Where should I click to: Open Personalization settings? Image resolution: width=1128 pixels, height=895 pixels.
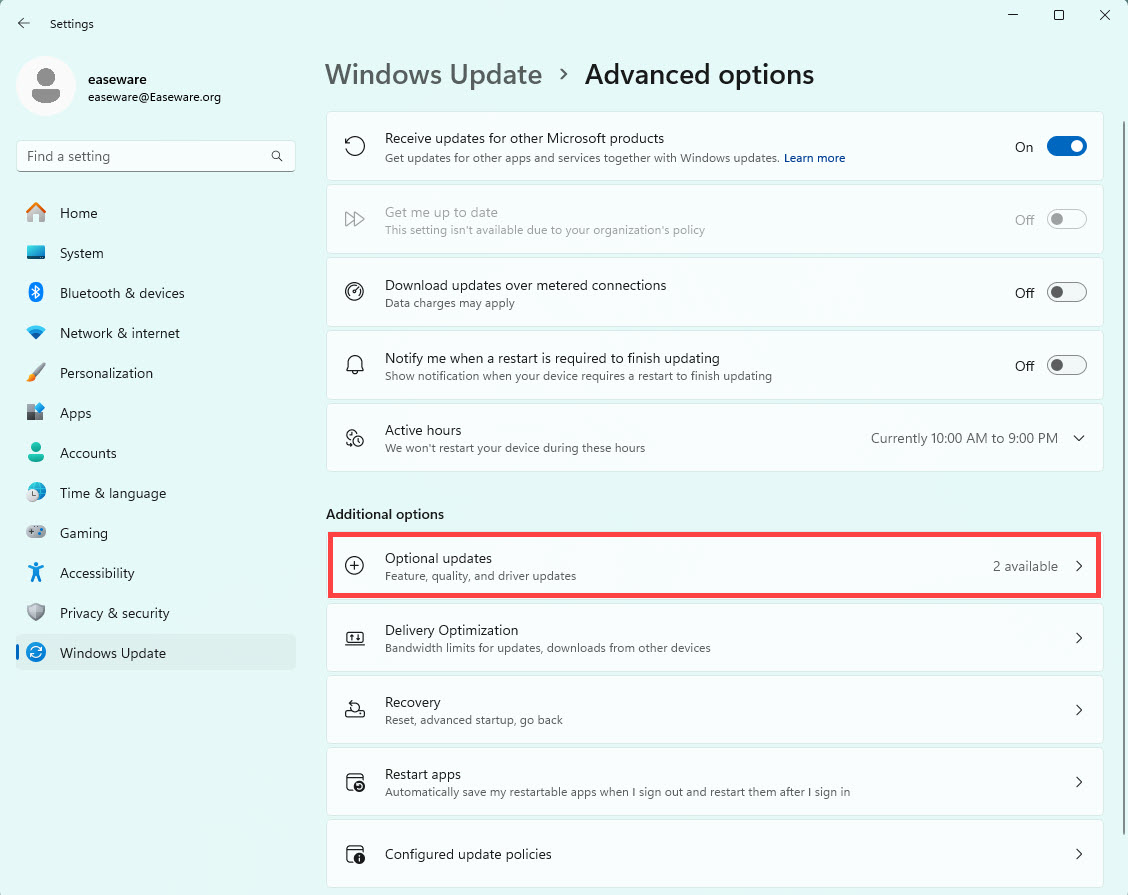pos(155,373)
